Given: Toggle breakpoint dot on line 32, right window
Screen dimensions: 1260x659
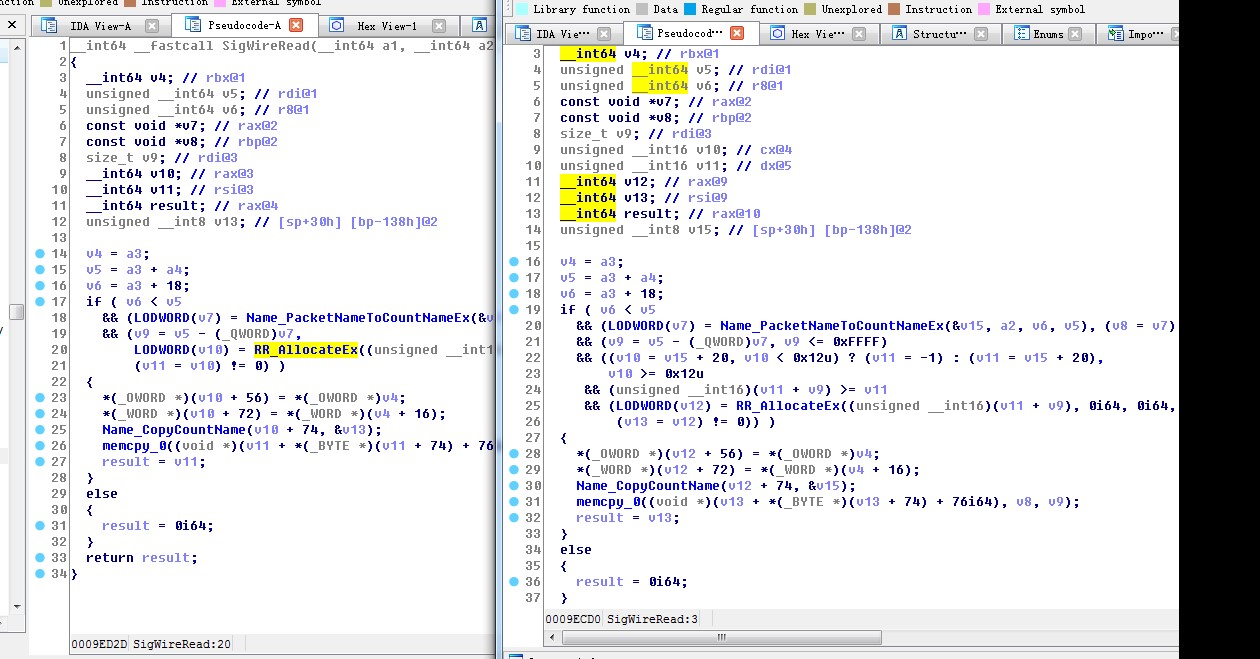Looking at the screenshot, I should 514,518.
